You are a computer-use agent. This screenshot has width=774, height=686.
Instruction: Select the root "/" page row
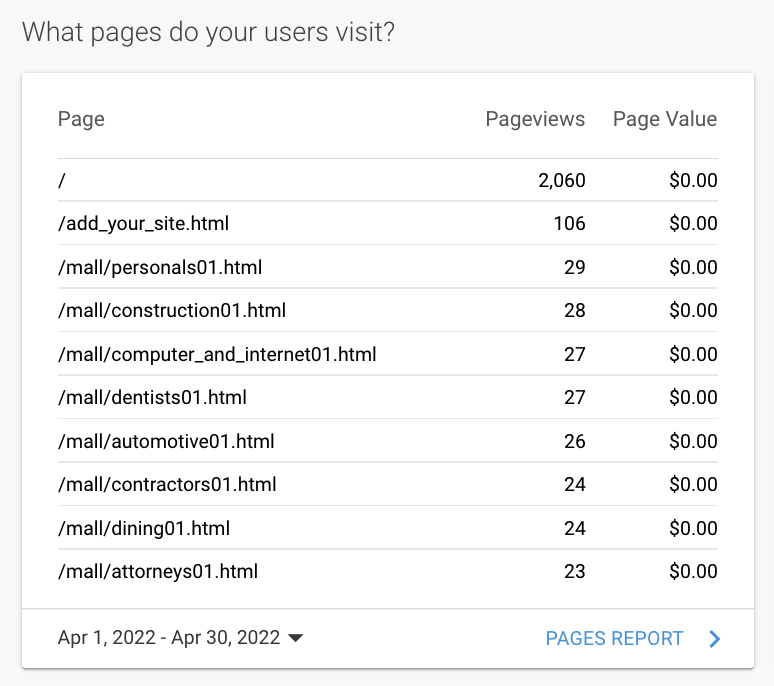click(62, 181)
